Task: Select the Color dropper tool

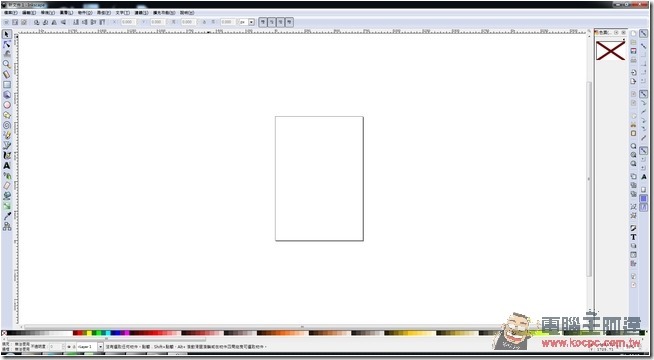Action: click(7, 216)
